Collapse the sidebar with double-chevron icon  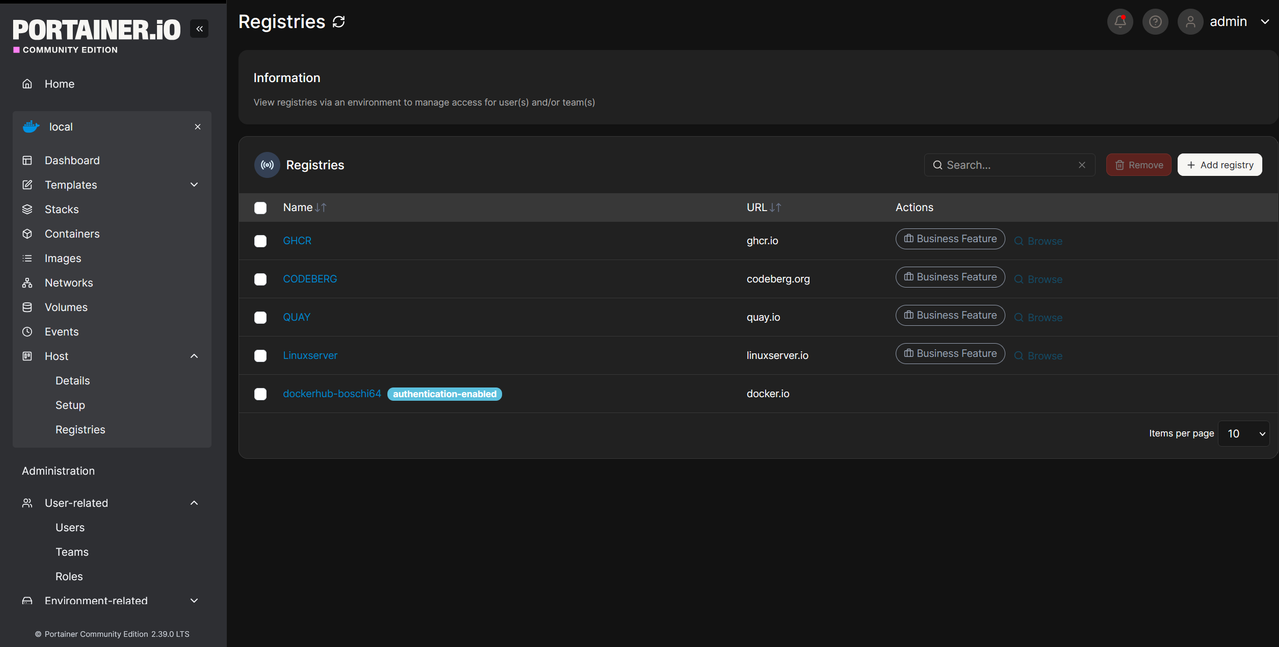coord(199,29)
